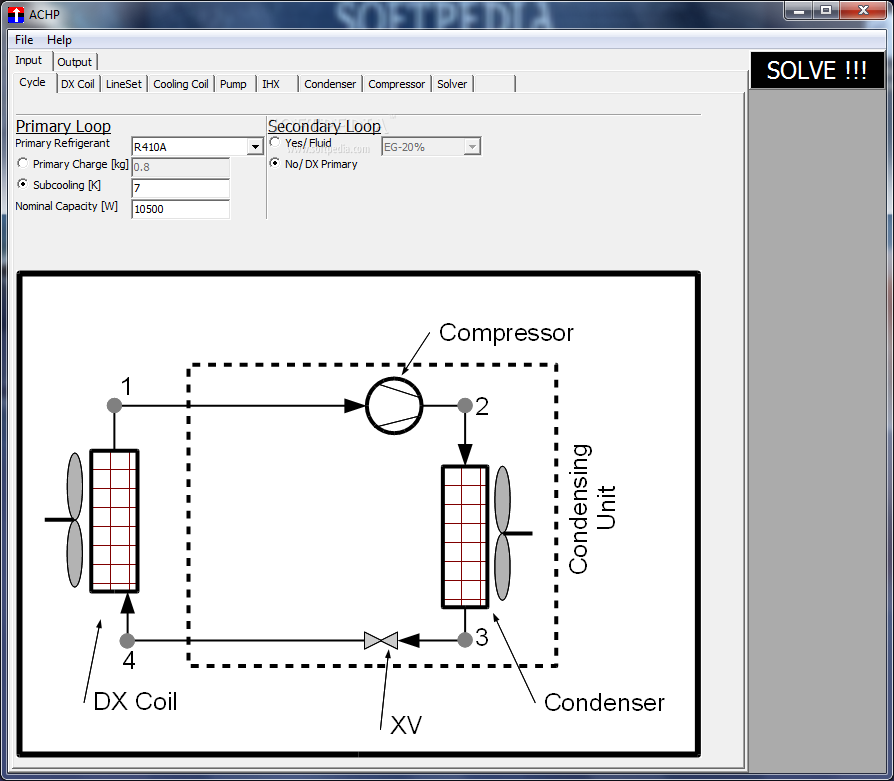The width and height of the screenshot is (894, 781).
Task: Click the XV label in diagram
Action: point(406,725)
